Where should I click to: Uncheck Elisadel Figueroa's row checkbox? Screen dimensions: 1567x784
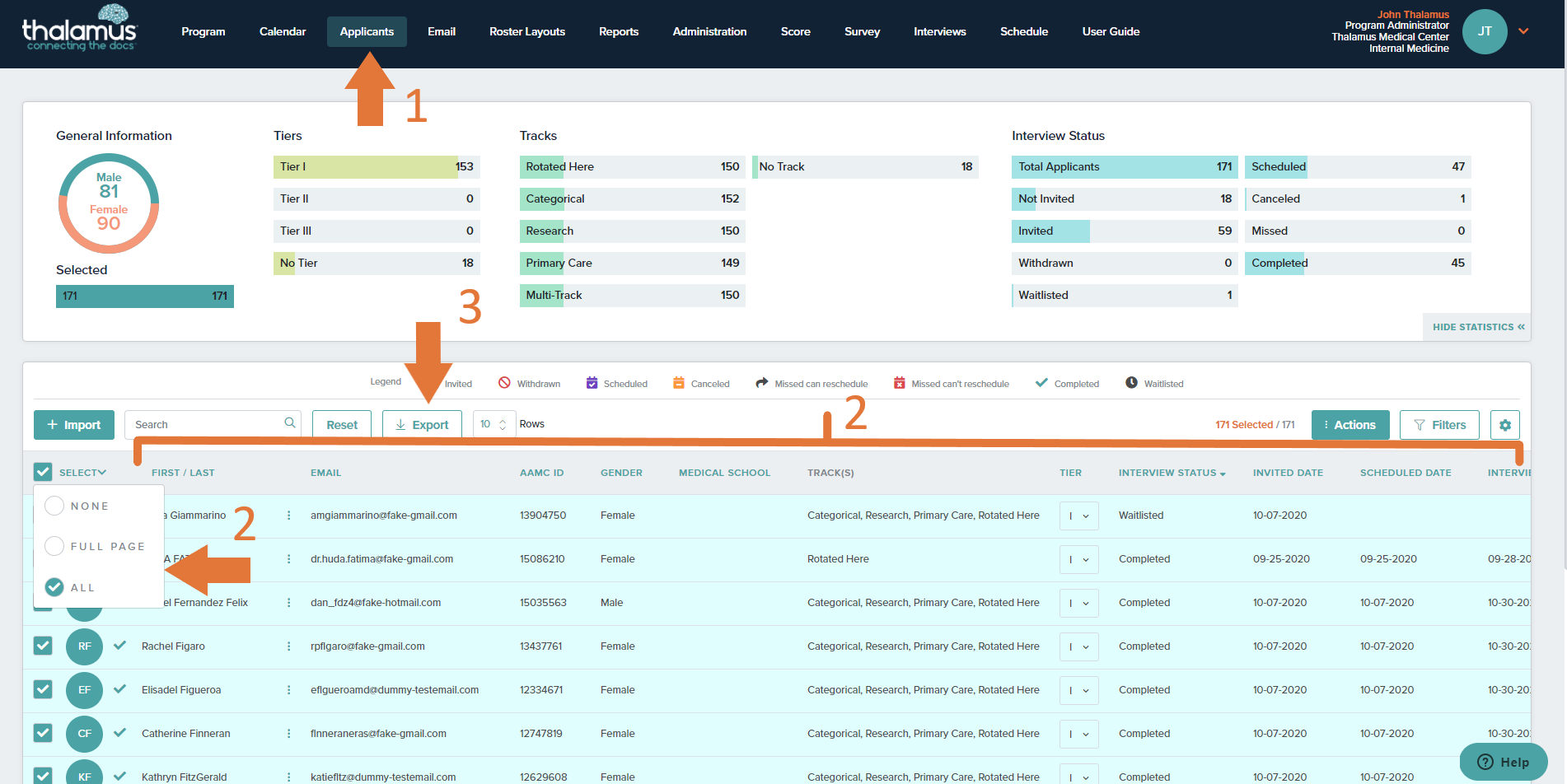pyautogui.click(x=43, y=689)
